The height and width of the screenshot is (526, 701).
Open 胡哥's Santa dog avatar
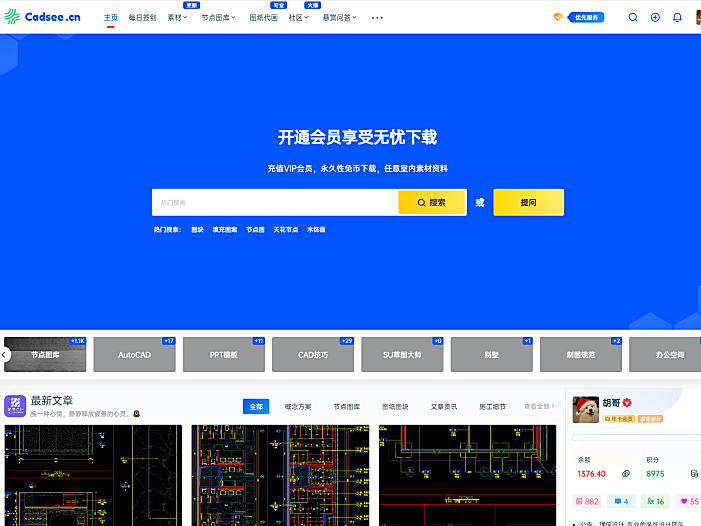[586, 409]
